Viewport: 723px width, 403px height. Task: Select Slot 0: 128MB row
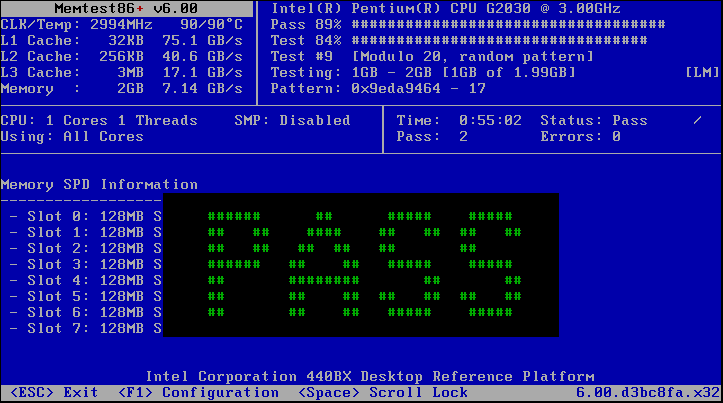[x=85, y=216]
